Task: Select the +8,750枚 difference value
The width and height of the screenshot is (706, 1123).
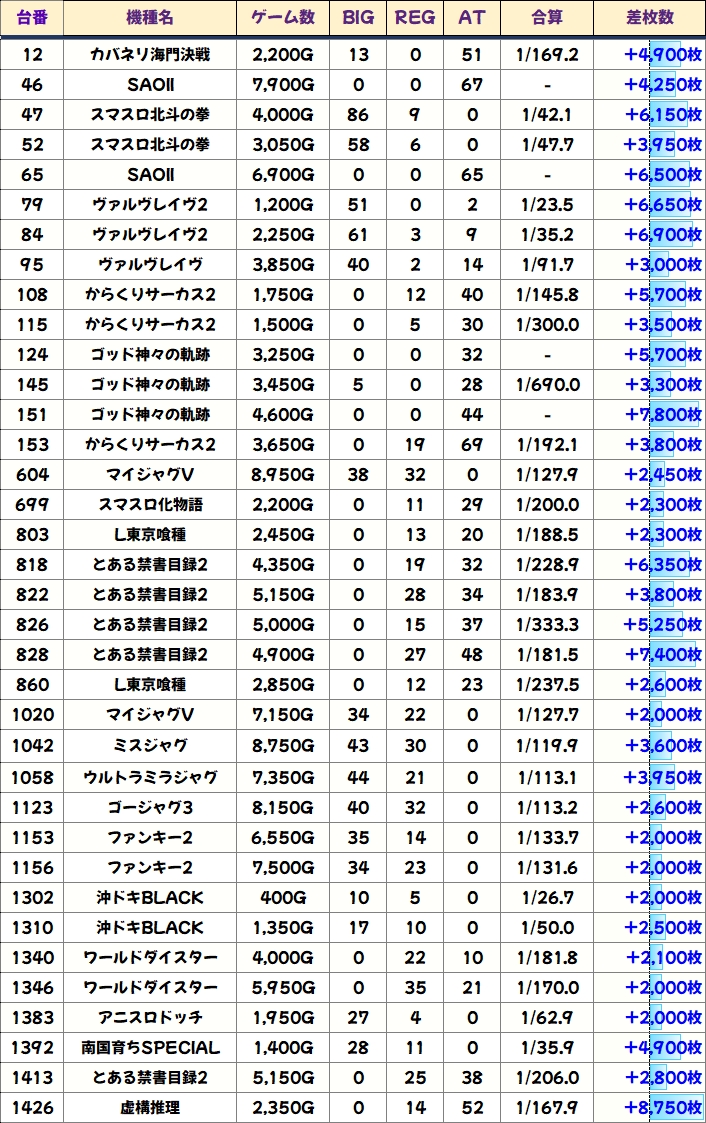Action: 663,1108
